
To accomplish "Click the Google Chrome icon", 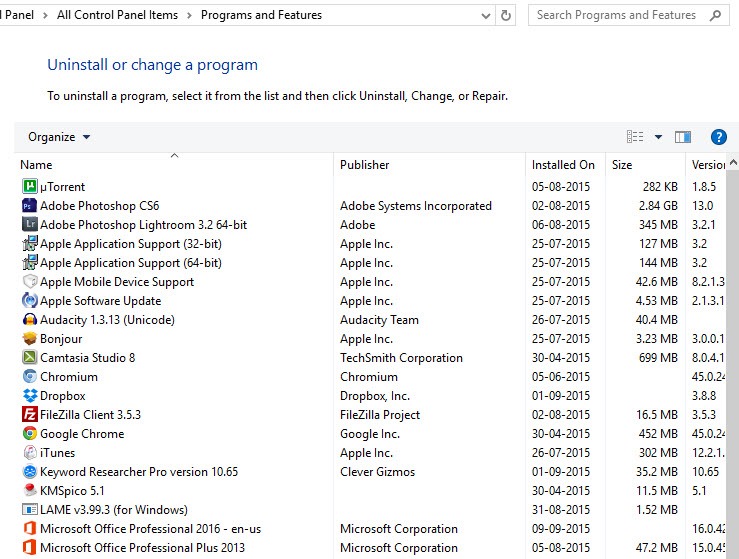I will tap(30, 434).
